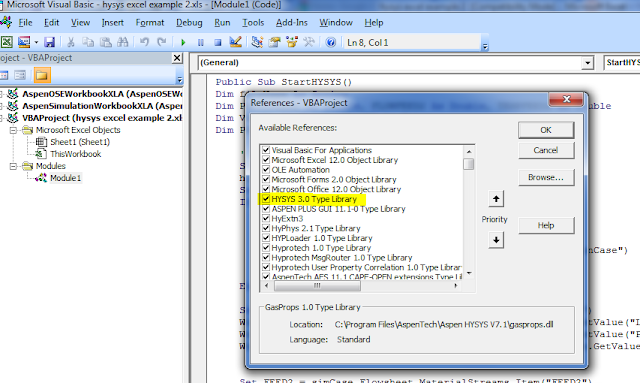Click the Insert UserForm toolbar icon
This screenshot has width=640, height=383.
(x=24, y=42)
